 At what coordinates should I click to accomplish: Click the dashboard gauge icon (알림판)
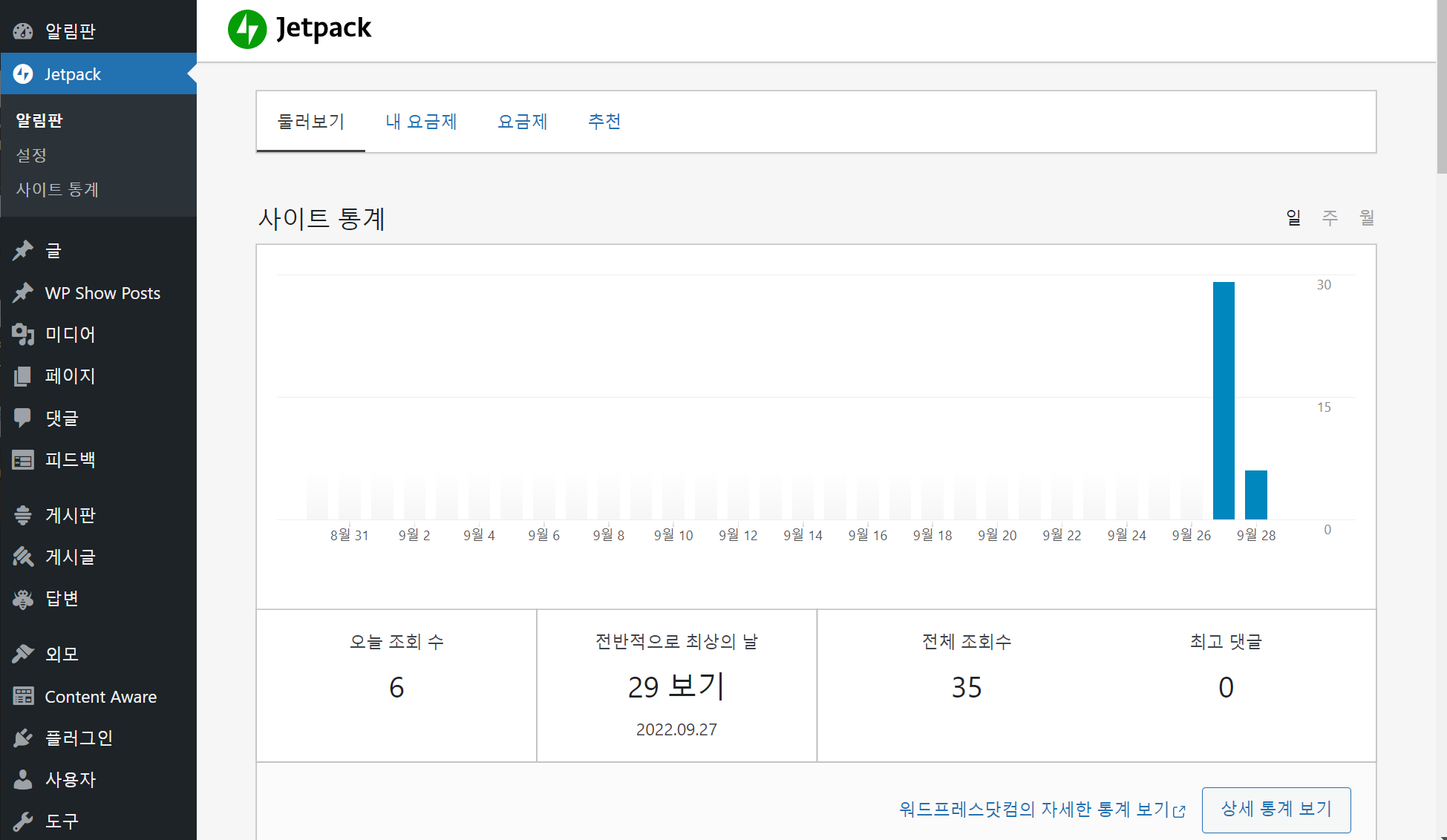coord(23,31)
